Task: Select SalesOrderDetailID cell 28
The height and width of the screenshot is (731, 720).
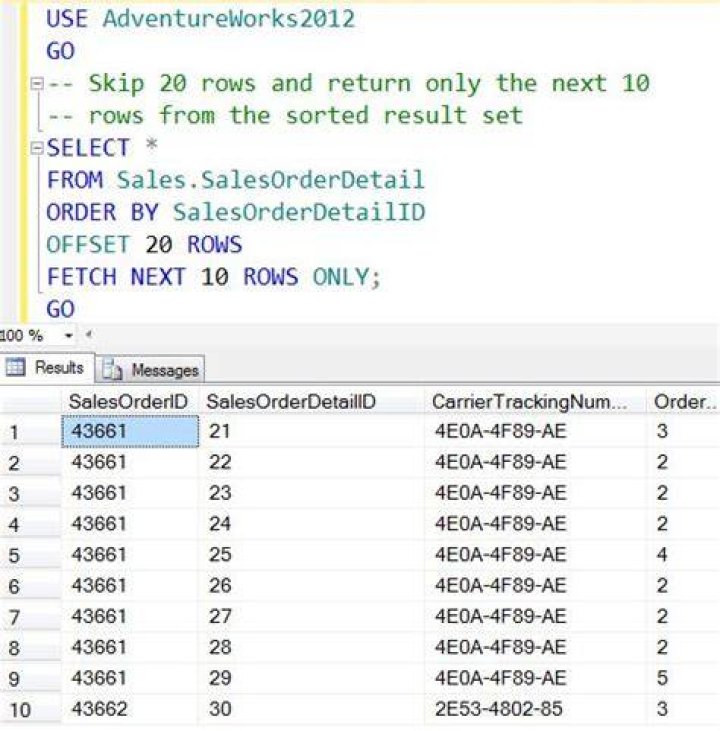Action: click(311, 647)
